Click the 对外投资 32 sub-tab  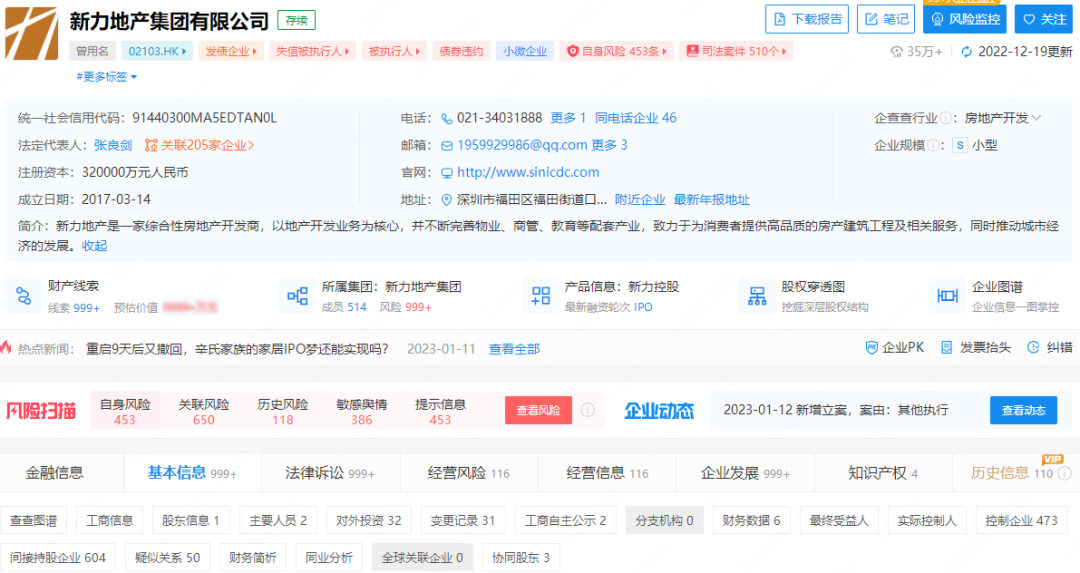click(368, 521)
